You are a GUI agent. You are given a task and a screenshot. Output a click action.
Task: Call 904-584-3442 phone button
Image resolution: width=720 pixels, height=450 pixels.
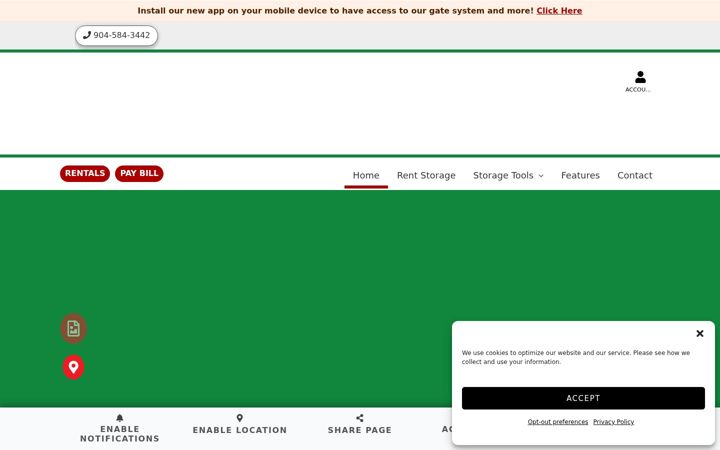click(x=117, y=35)
